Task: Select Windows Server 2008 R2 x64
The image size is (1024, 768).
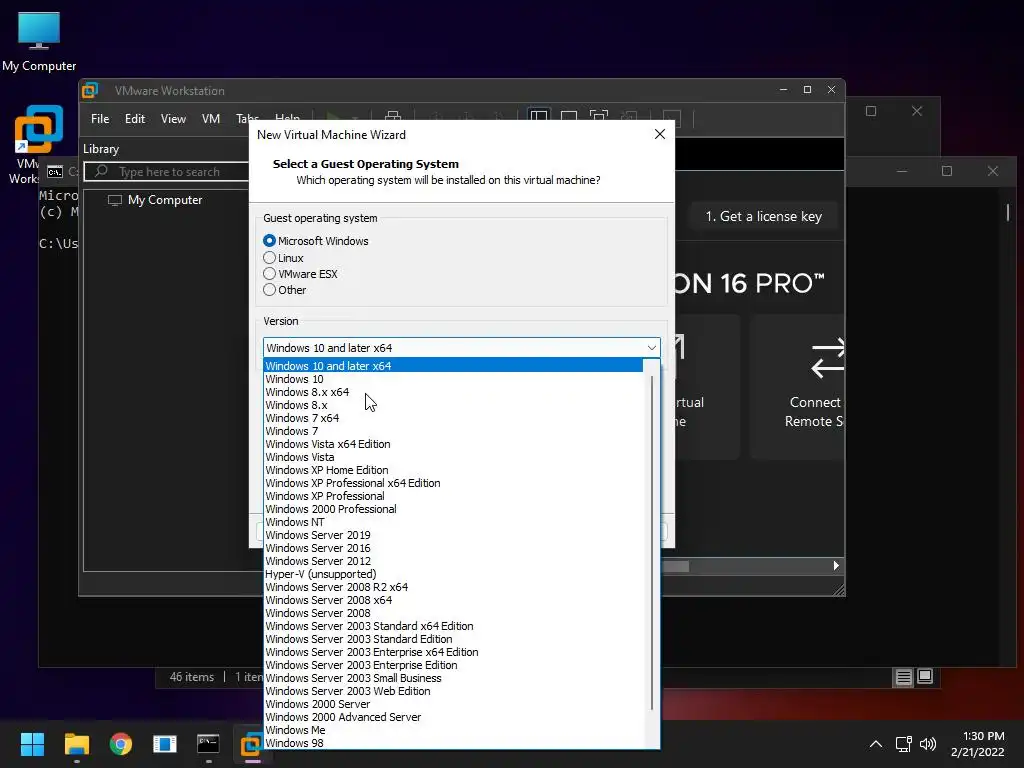Action: pos(453,587)
